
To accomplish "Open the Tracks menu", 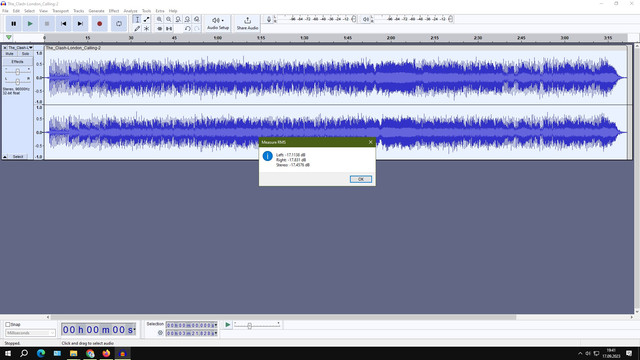I will (x=79, y=11).
